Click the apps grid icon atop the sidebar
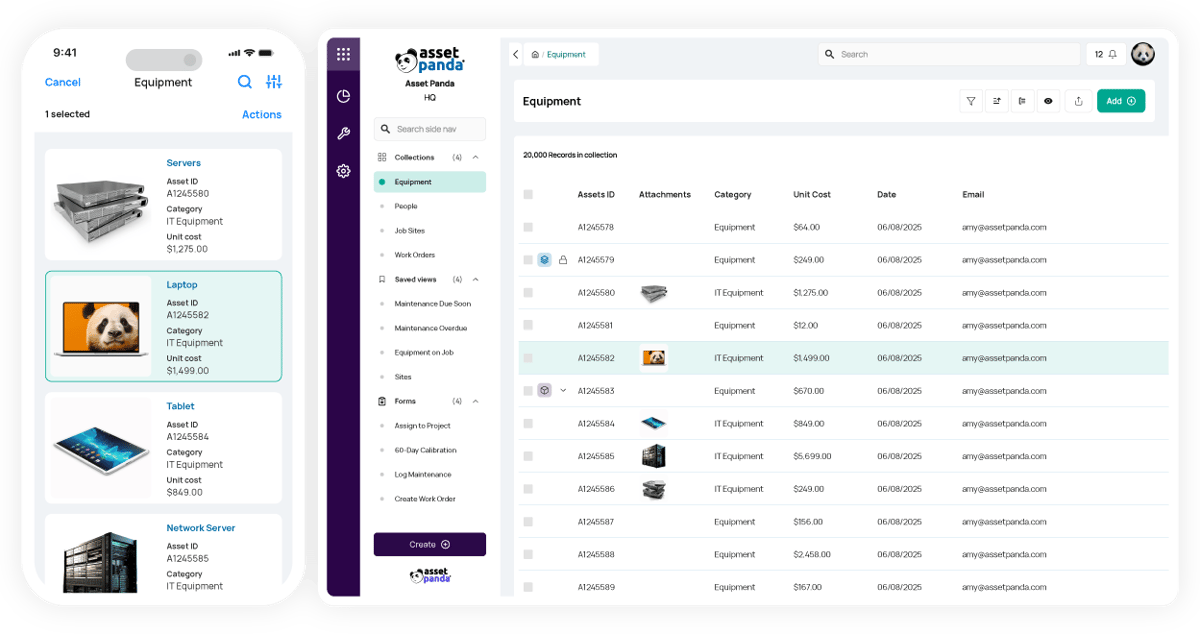The image size is (1200, 634). coord(343,53)
